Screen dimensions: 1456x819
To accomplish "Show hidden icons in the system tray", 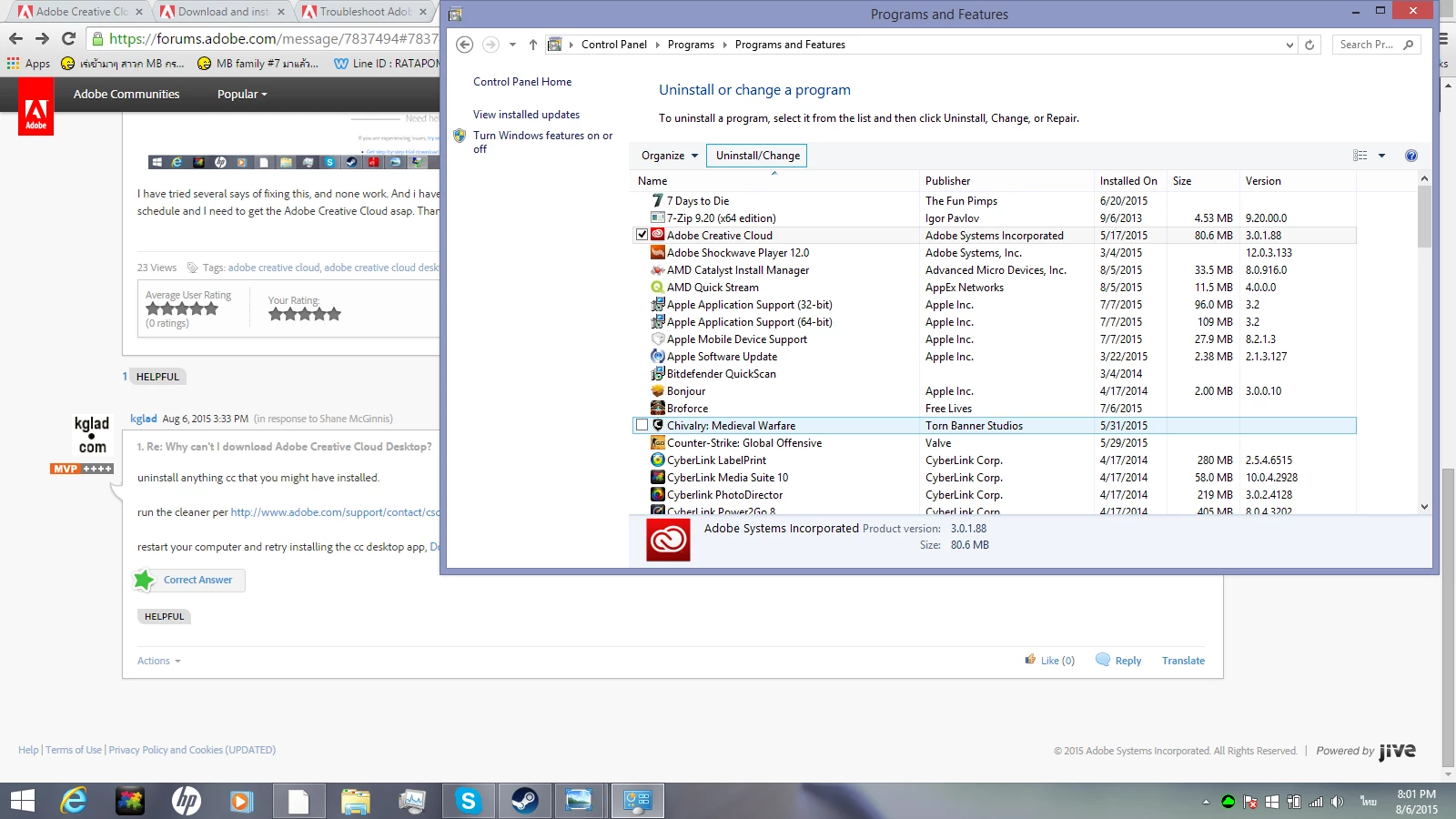I will pos(1206,802).
